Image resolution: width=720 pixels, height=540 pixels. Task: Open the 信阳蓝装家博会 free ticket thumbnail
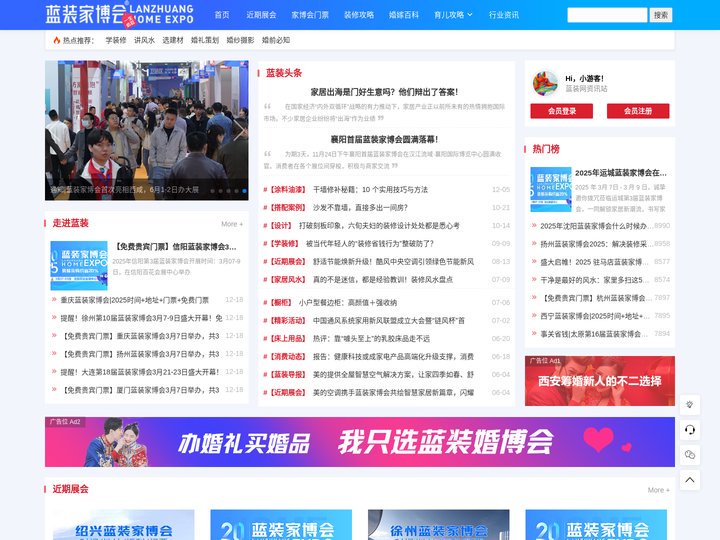79,265
